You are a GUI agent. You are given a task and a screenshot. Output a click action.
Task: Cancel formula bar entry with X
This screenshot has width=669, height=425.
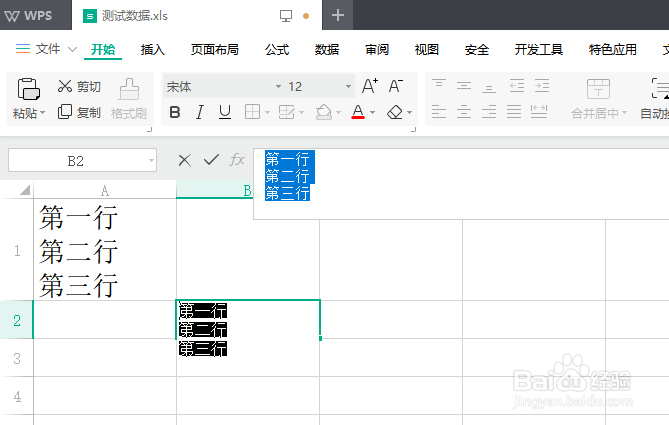[x=185, y=160]
